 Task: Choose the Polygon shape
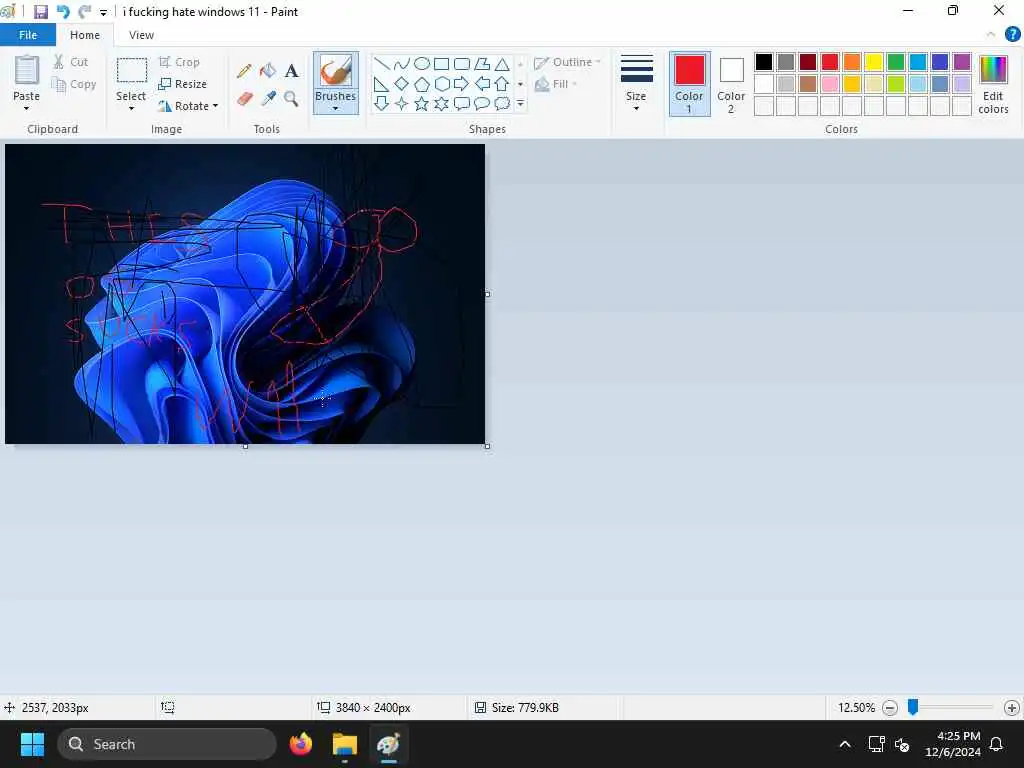coord(482,63)
